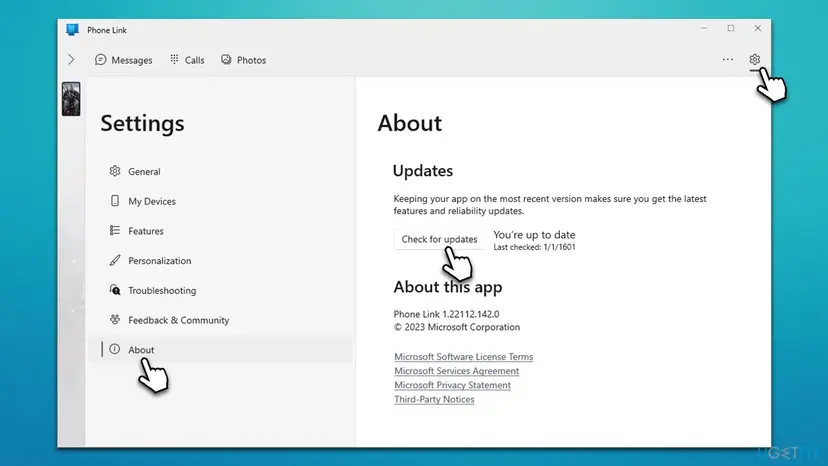This screenshot has height=466, width=828.
Task: Click the Personalization pen icon
Action: pyautogui.click(x=115, y=260)
